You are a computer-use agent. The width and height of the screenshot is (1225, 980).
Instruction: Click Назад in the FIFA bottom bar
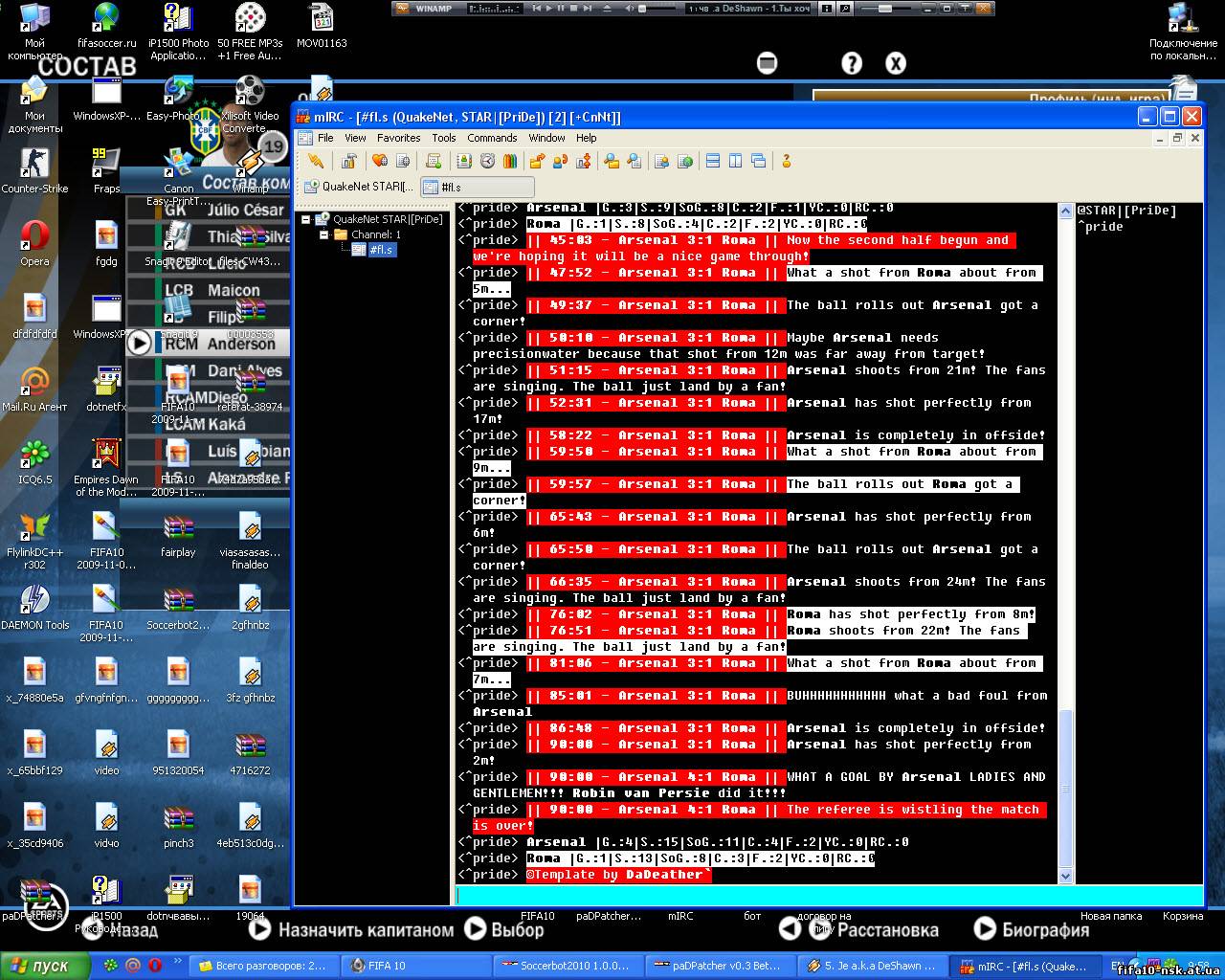click(121, 929)
